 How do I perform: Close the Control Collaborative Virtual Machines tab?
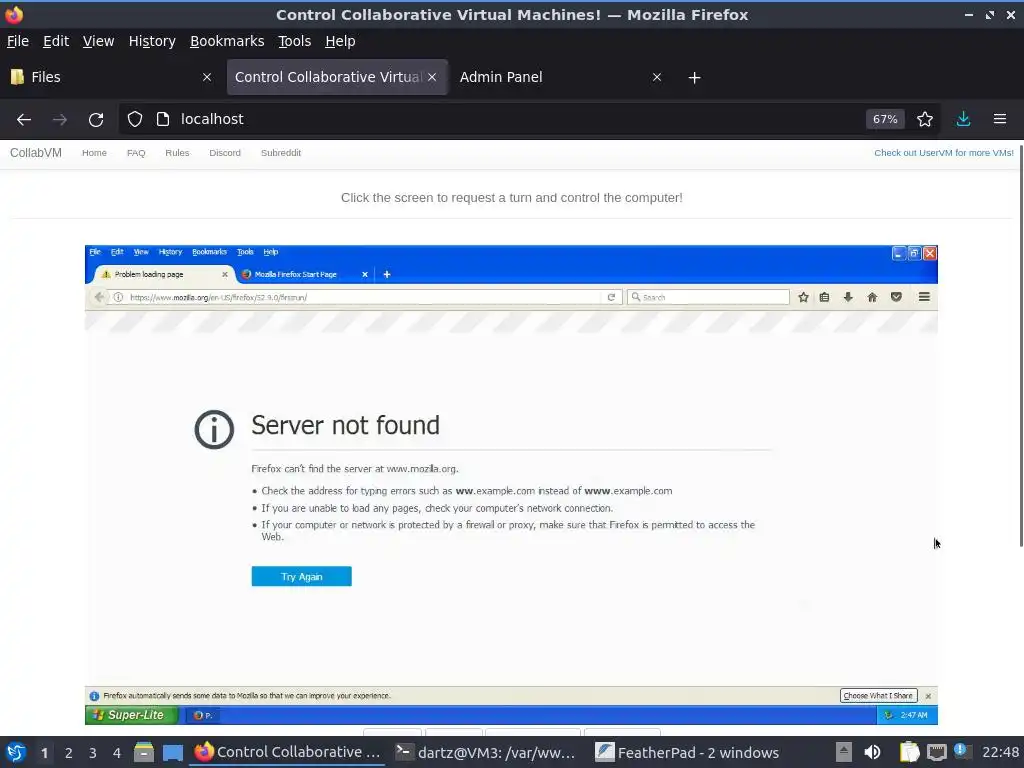click(432, 77)
